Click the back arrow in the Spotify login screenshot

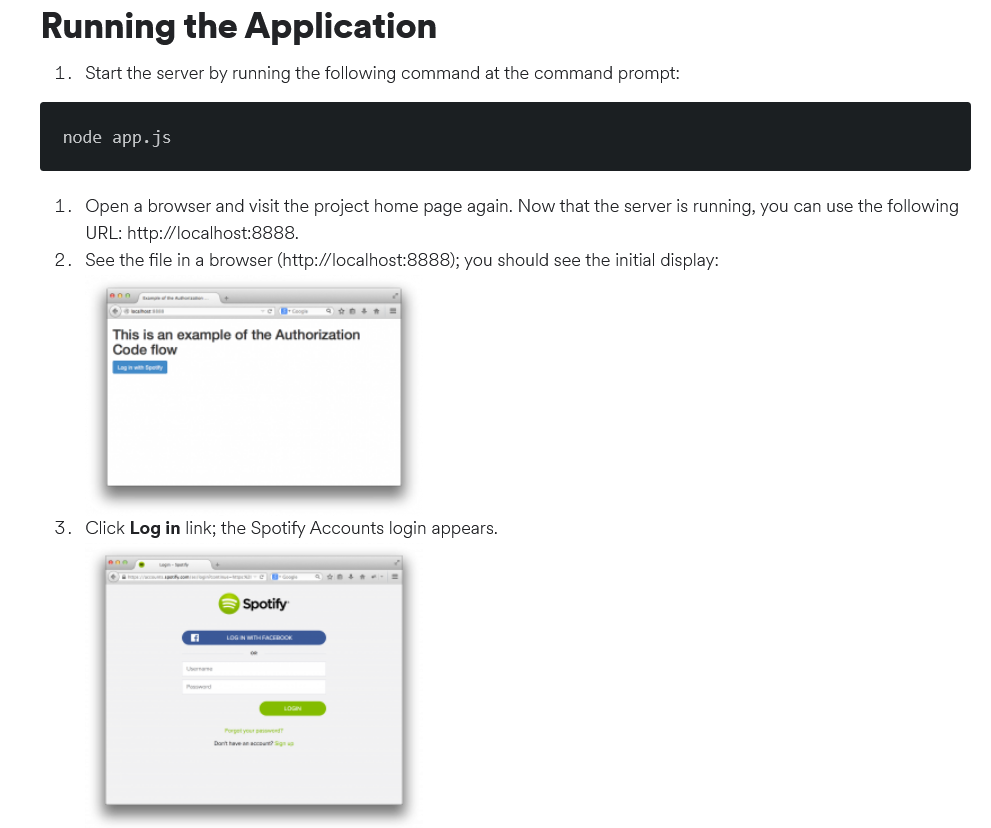pos(113,576)
